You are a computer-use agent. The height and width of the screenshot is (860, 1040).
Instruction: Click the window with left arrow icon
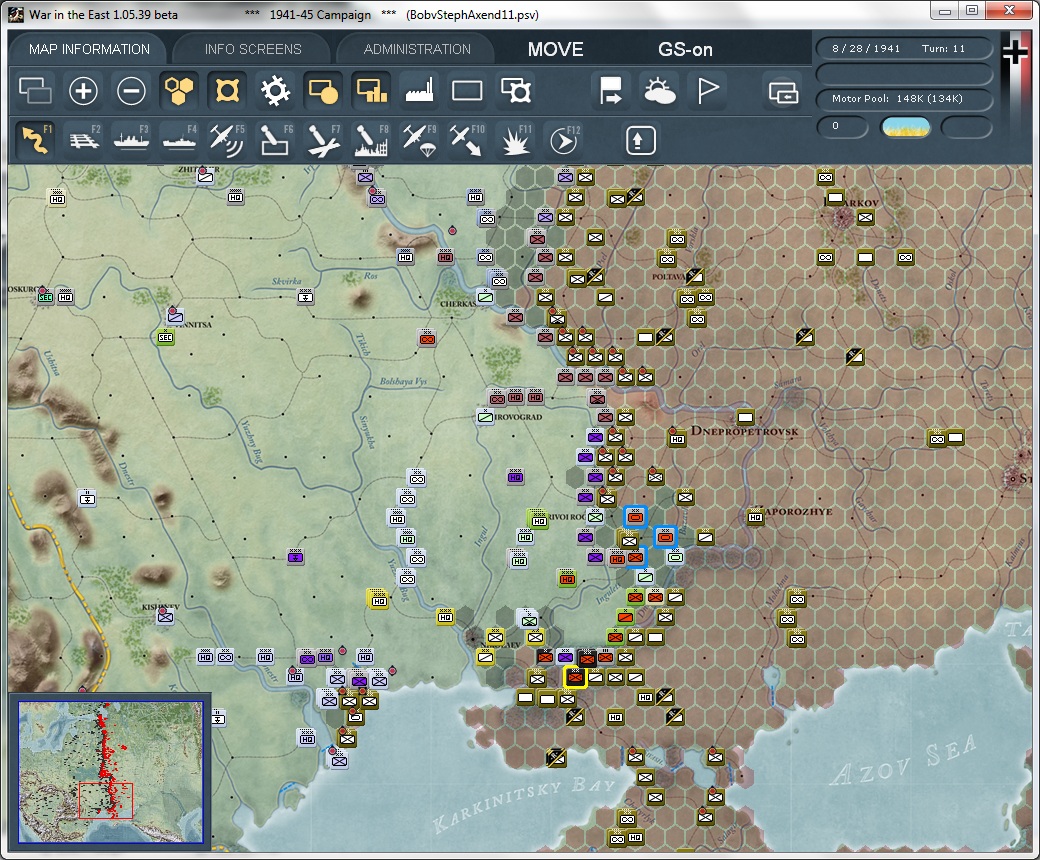pyautogui.click(x=783, y=92)
